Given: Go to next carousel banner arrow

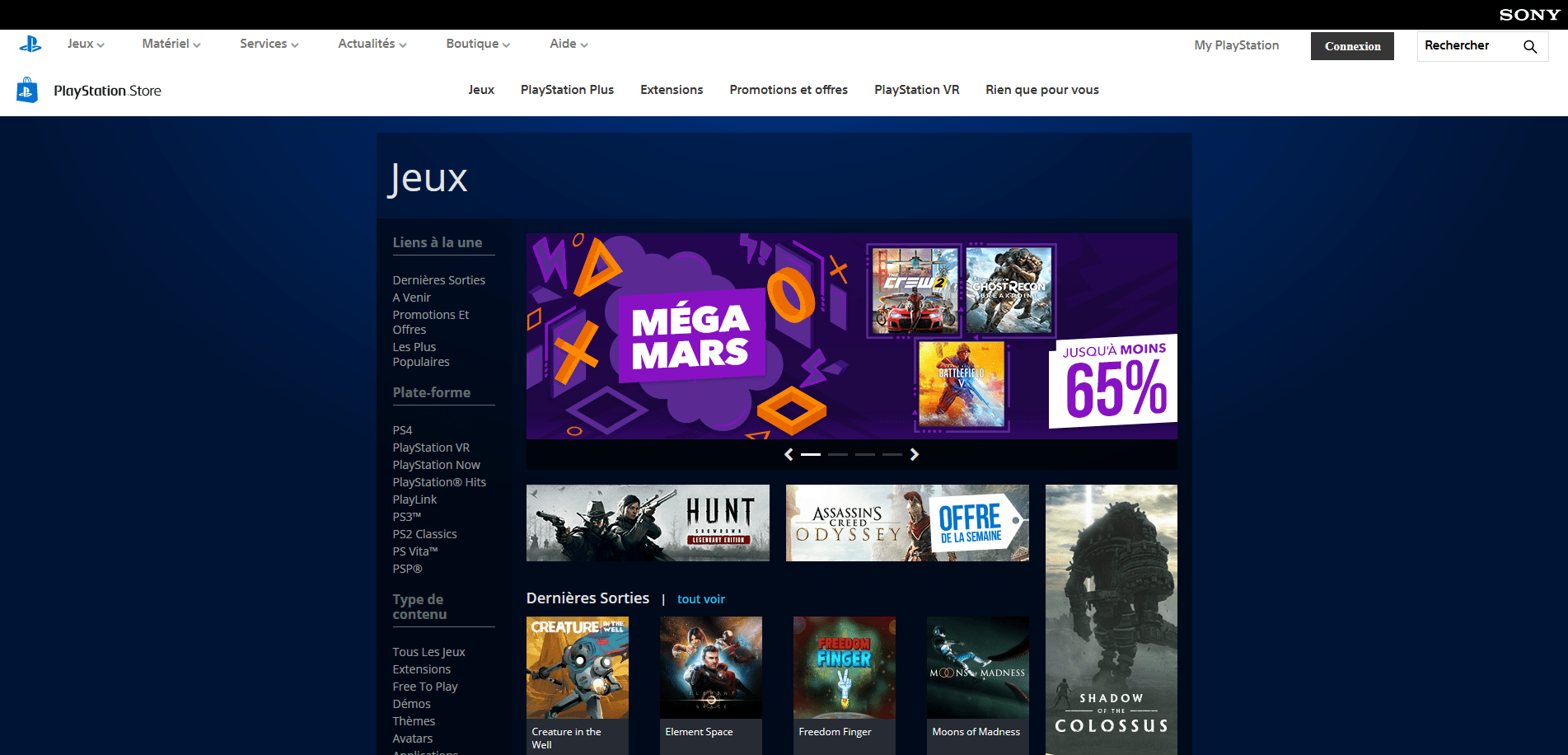Looking at the screenshot, I should (914, 454).
